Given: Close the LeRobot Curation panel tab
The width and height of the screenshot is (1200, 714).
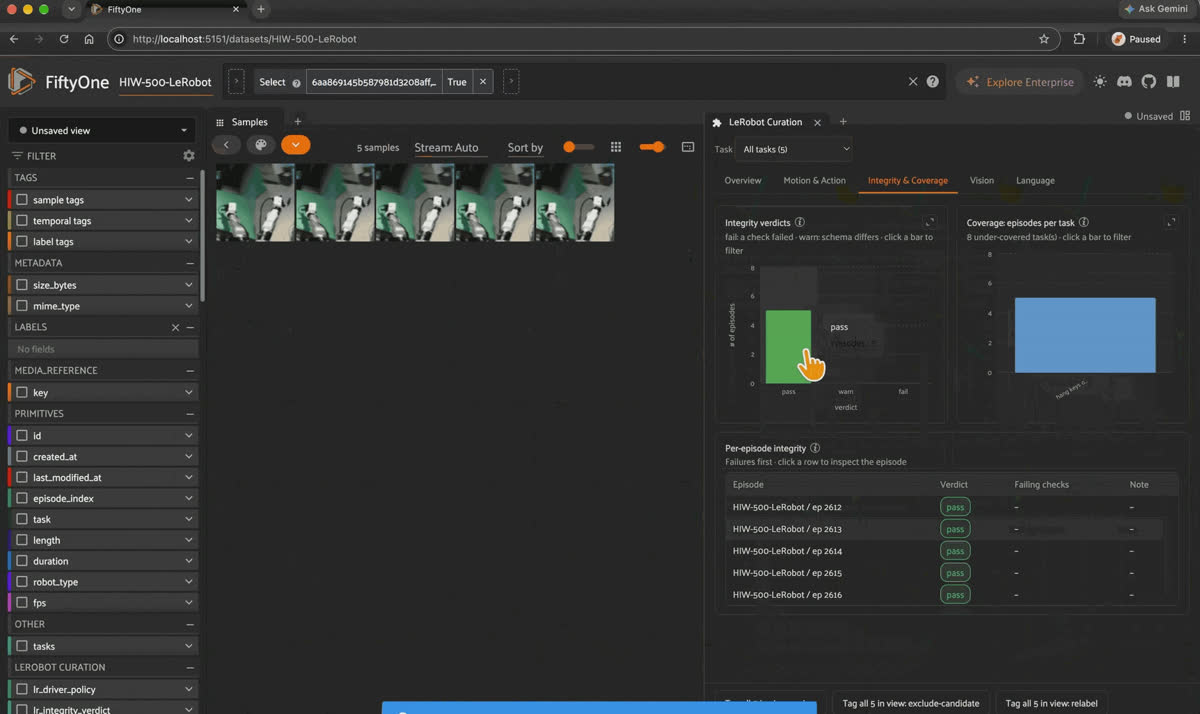Looking at the screenshot, I should tap(817, 122).
